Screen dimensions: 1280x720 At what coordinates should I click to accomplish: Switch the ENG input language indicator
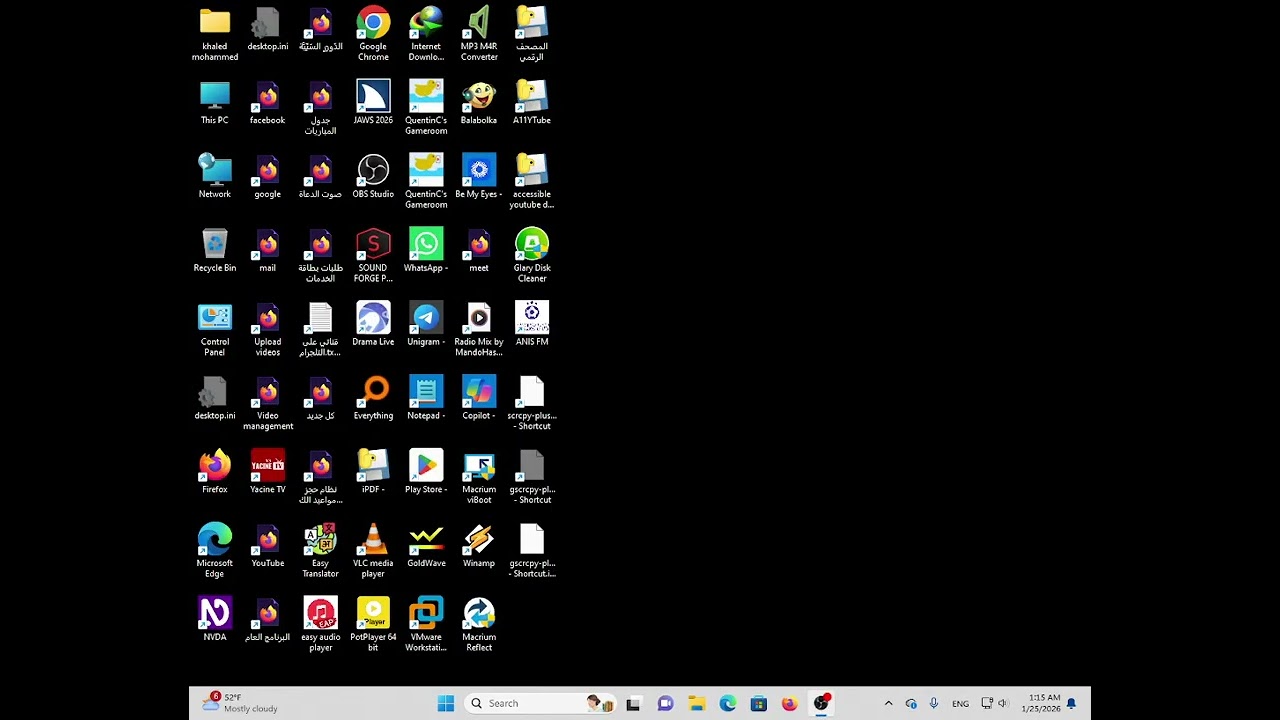click(x=960, y=703)
